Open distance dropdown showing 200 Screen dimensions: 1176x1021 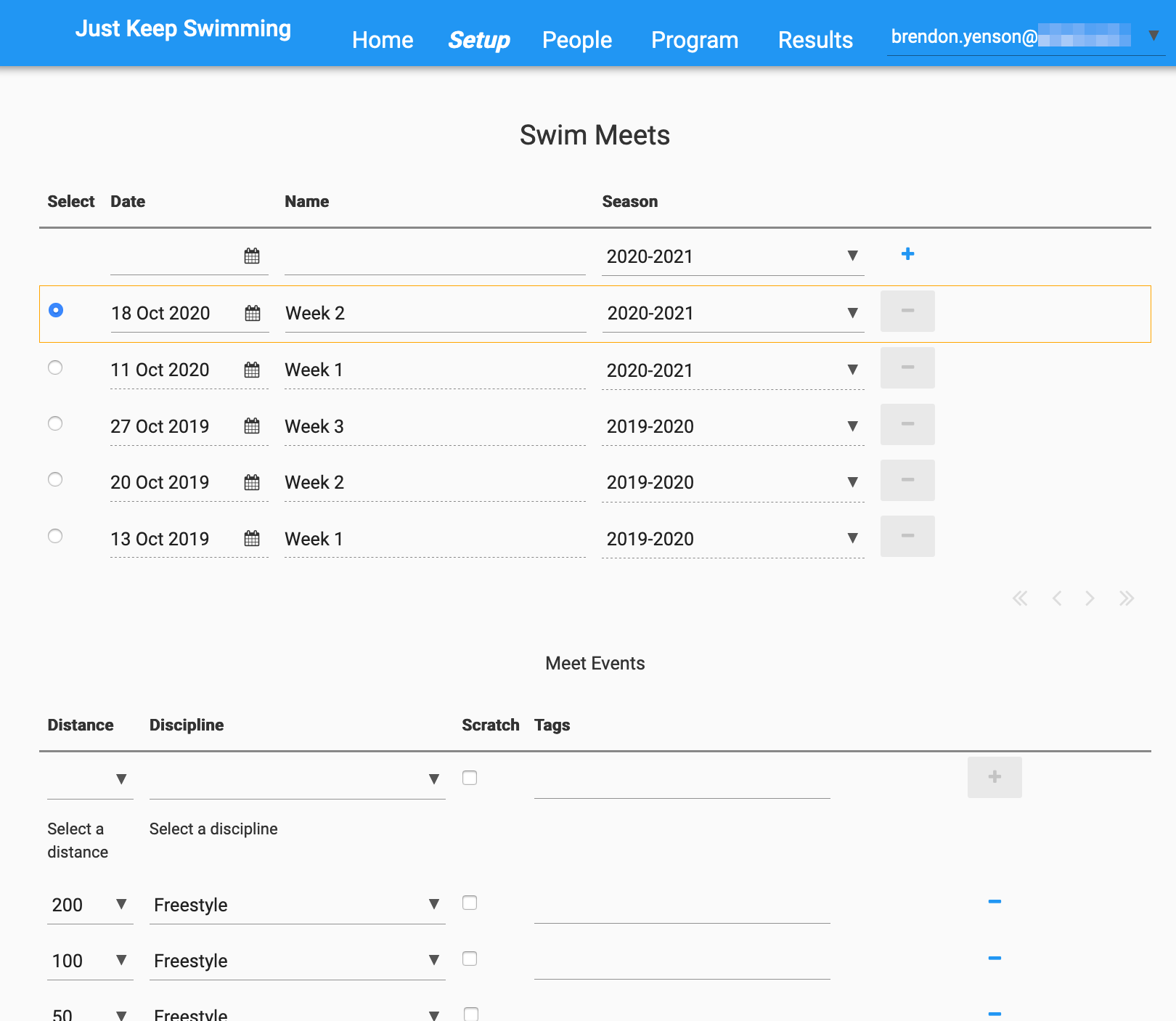90,905
